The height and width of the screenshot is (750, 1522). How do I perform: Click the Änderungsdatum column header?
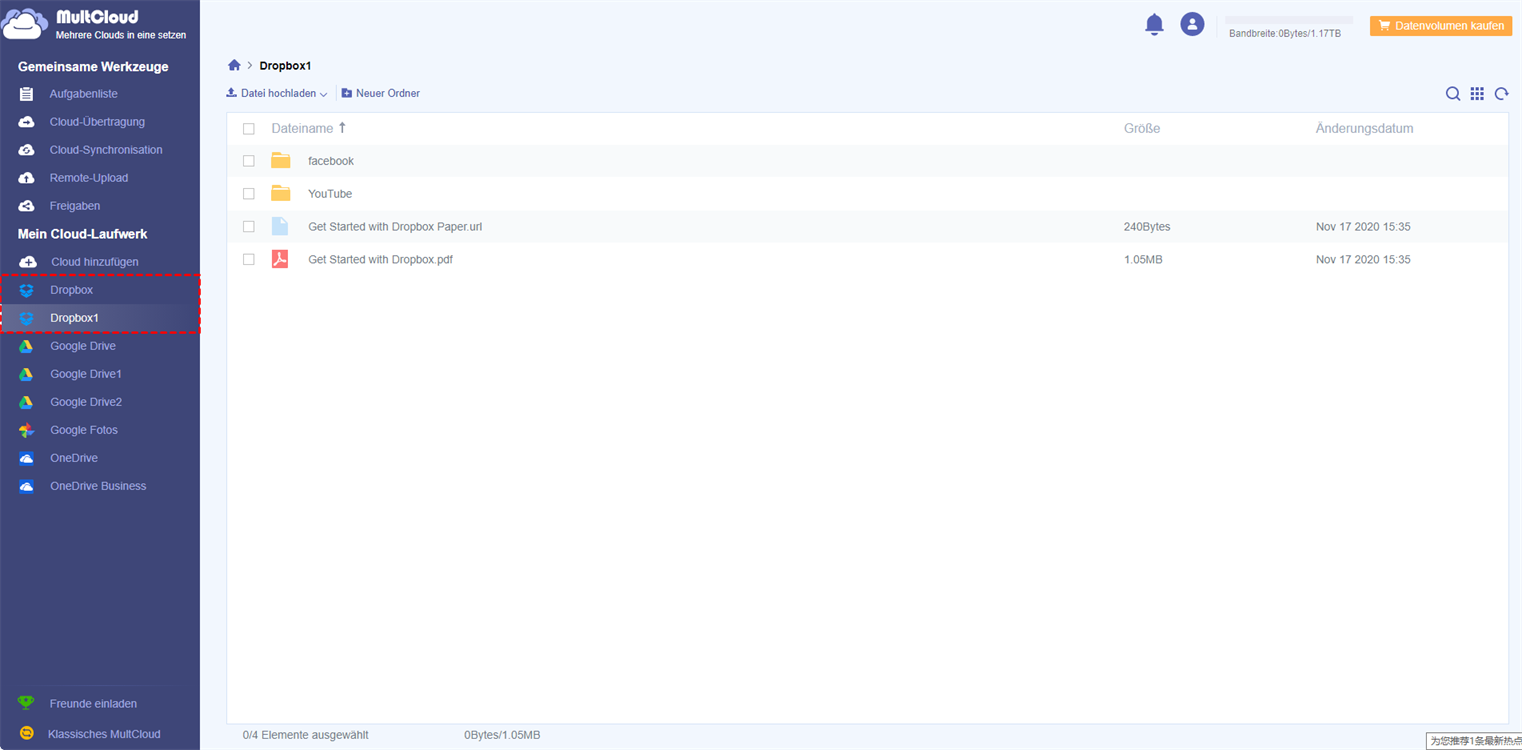click(1365, 129)
